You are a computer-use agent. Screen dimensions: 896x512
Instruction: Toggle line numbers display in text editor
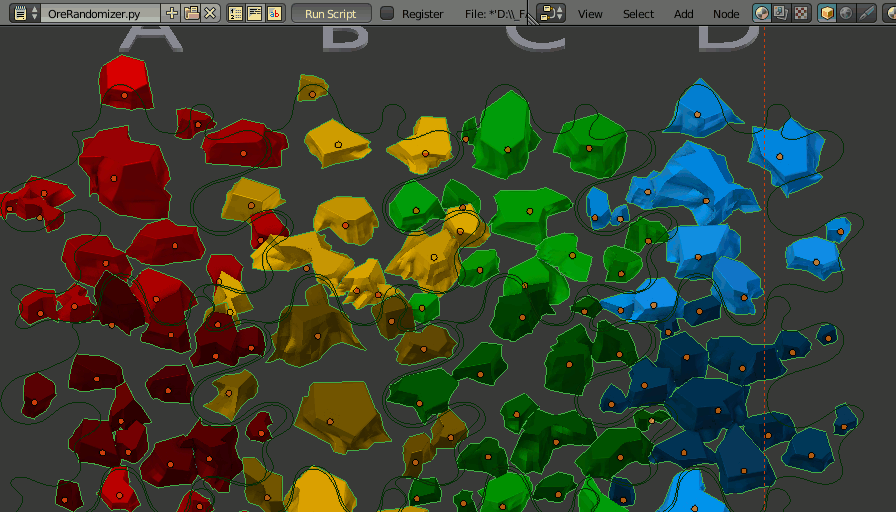click(x=235, y=13)
